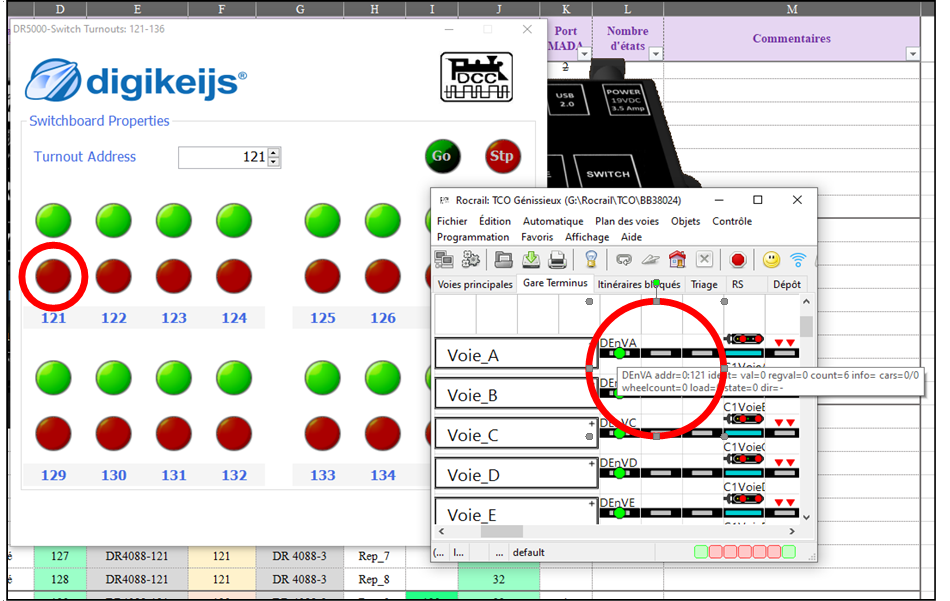Click the green LED for turnout 130
Screen dimensions: 950x601
coord(113,377)
